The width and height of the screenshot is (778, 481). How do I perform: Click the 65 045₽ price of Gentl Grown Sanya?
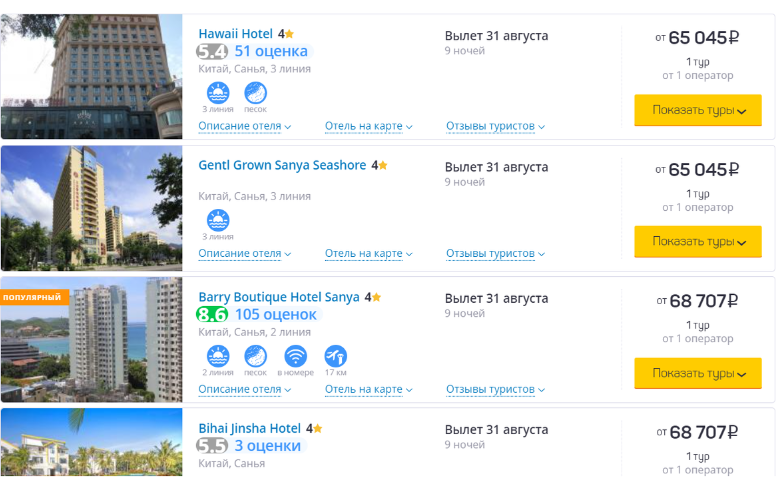point(704,170)
